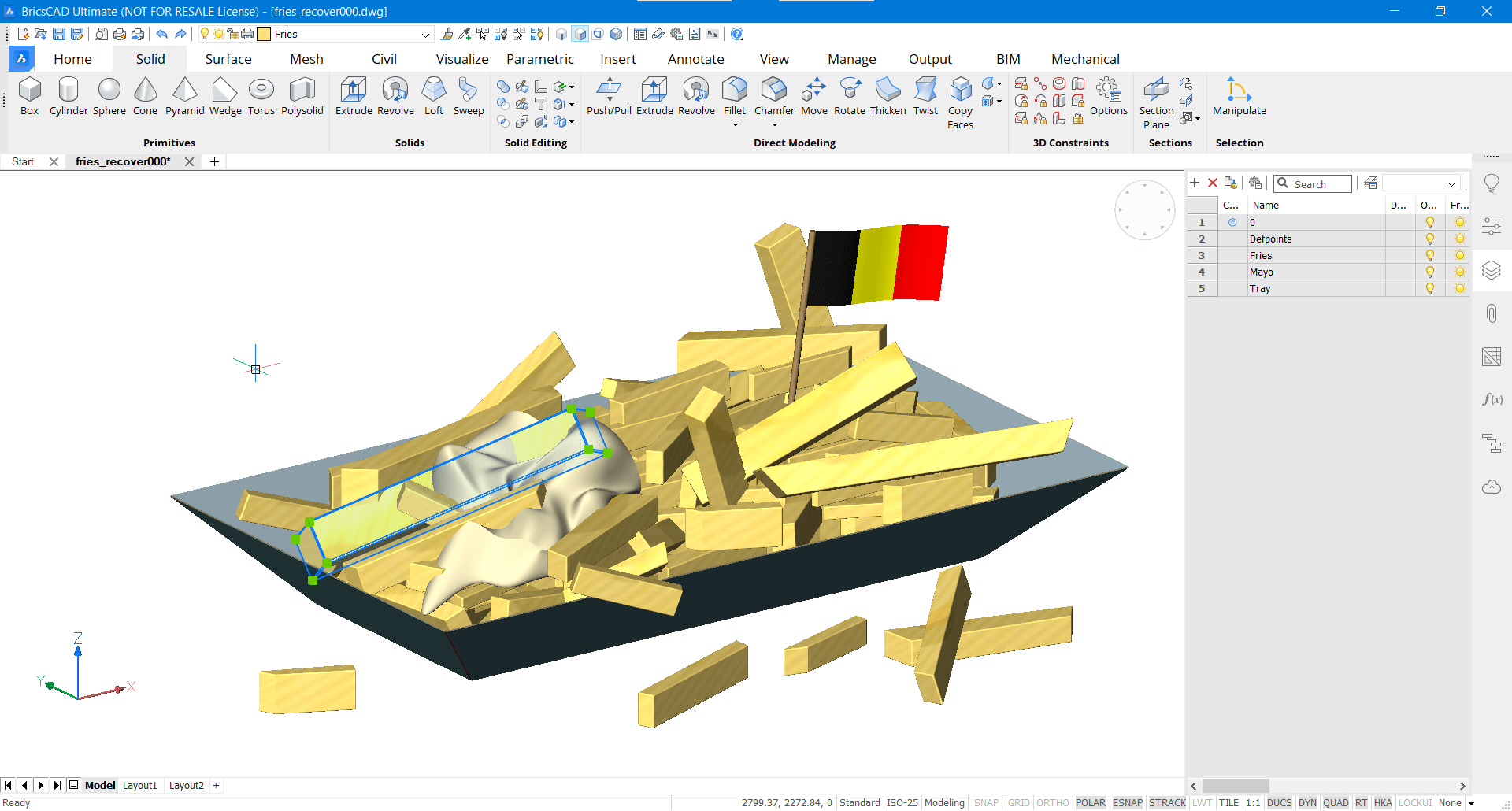
Task: Apply Fillet to edges
Action: [735, 97]
